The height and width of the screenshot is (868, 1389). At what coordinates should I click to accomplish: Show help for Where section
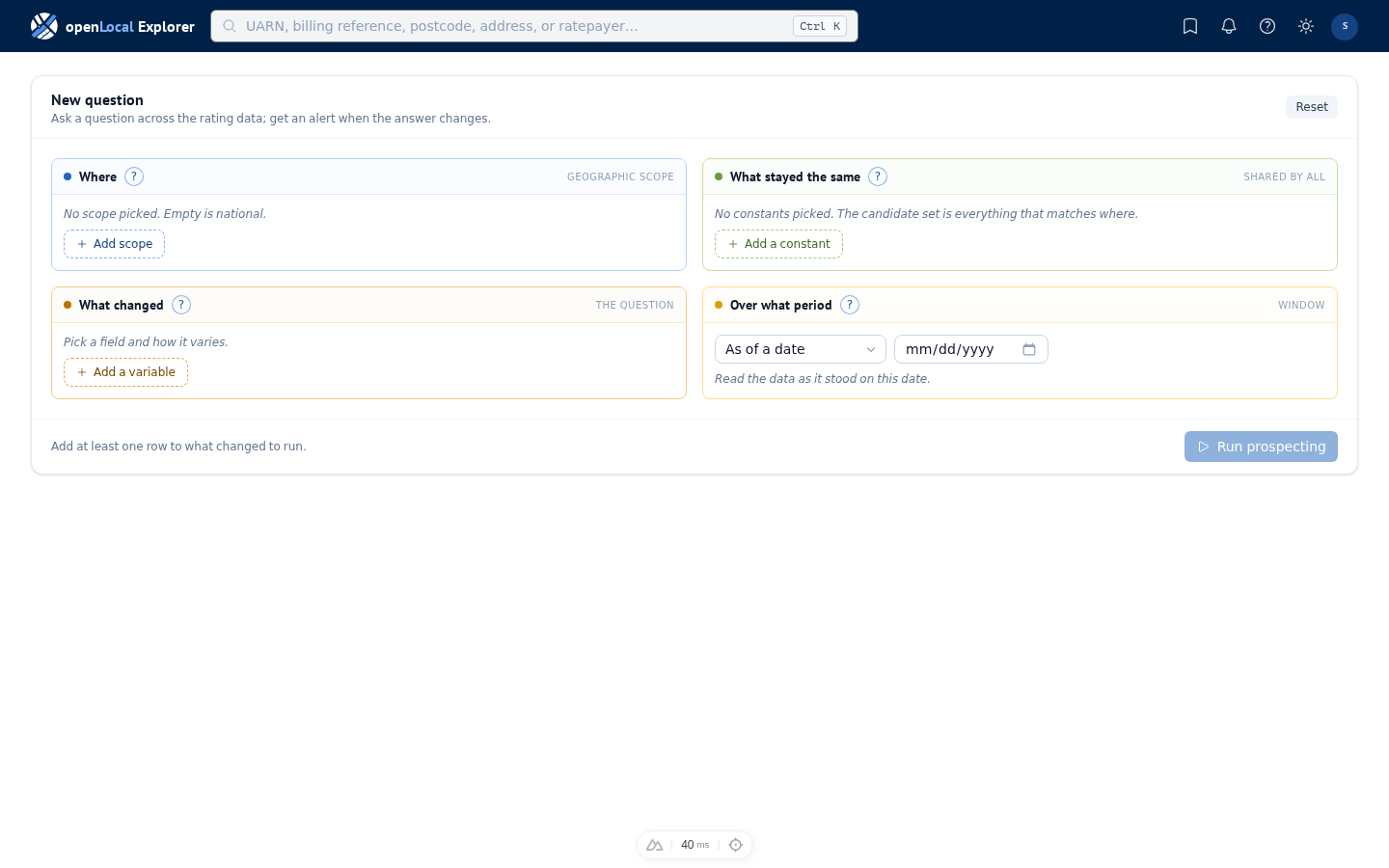pyautogui.click(x=134, y=176)
